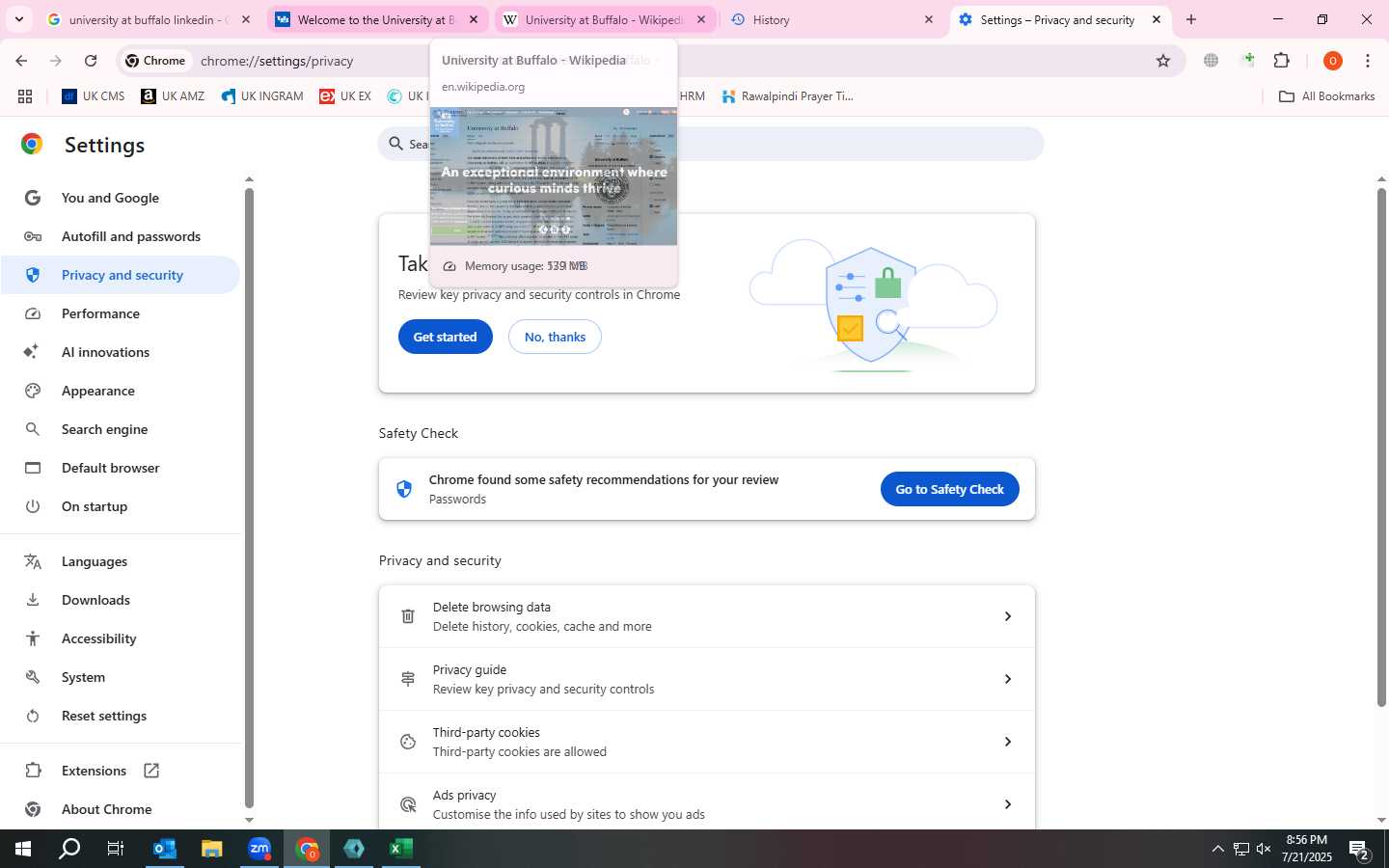Viewport: 1389px width, 868px height.
Task: Open Downloads settings
Action: [120, 600]
